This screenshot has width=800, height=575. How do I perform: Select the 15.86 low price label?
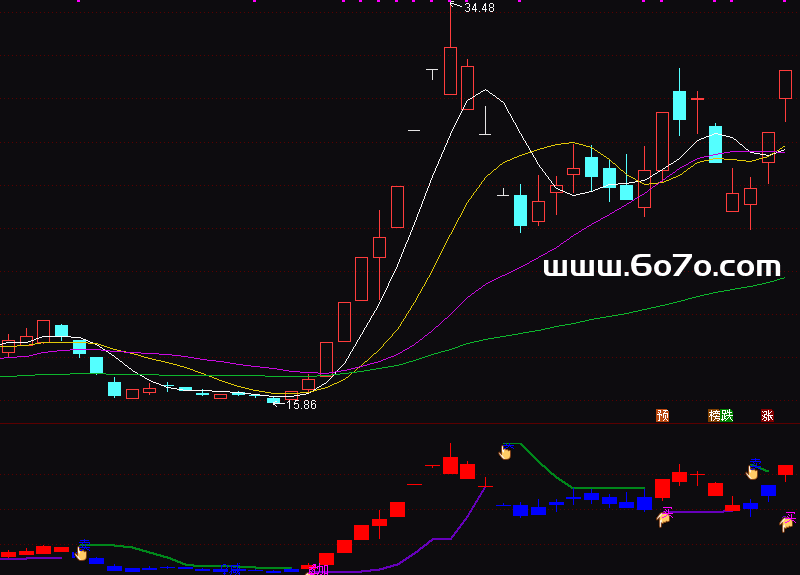tap(300, 404)
